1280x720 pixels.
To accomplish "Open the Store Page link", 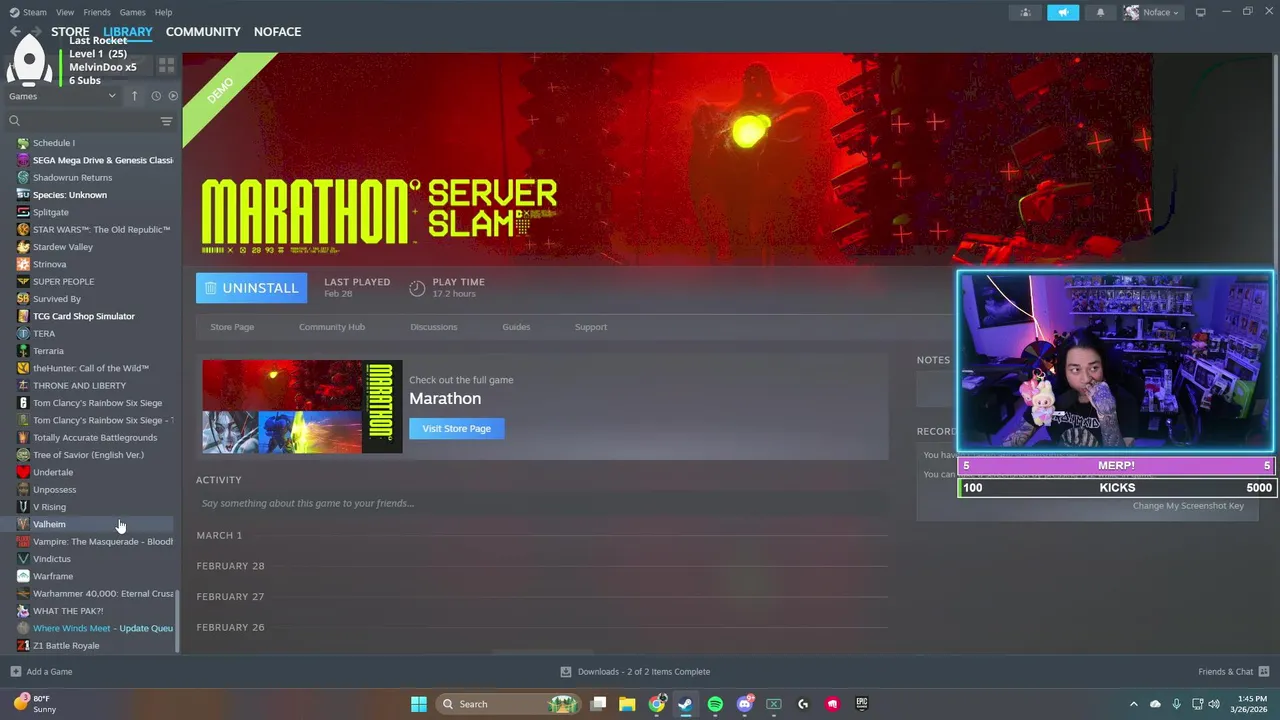I will coord(232,327).
